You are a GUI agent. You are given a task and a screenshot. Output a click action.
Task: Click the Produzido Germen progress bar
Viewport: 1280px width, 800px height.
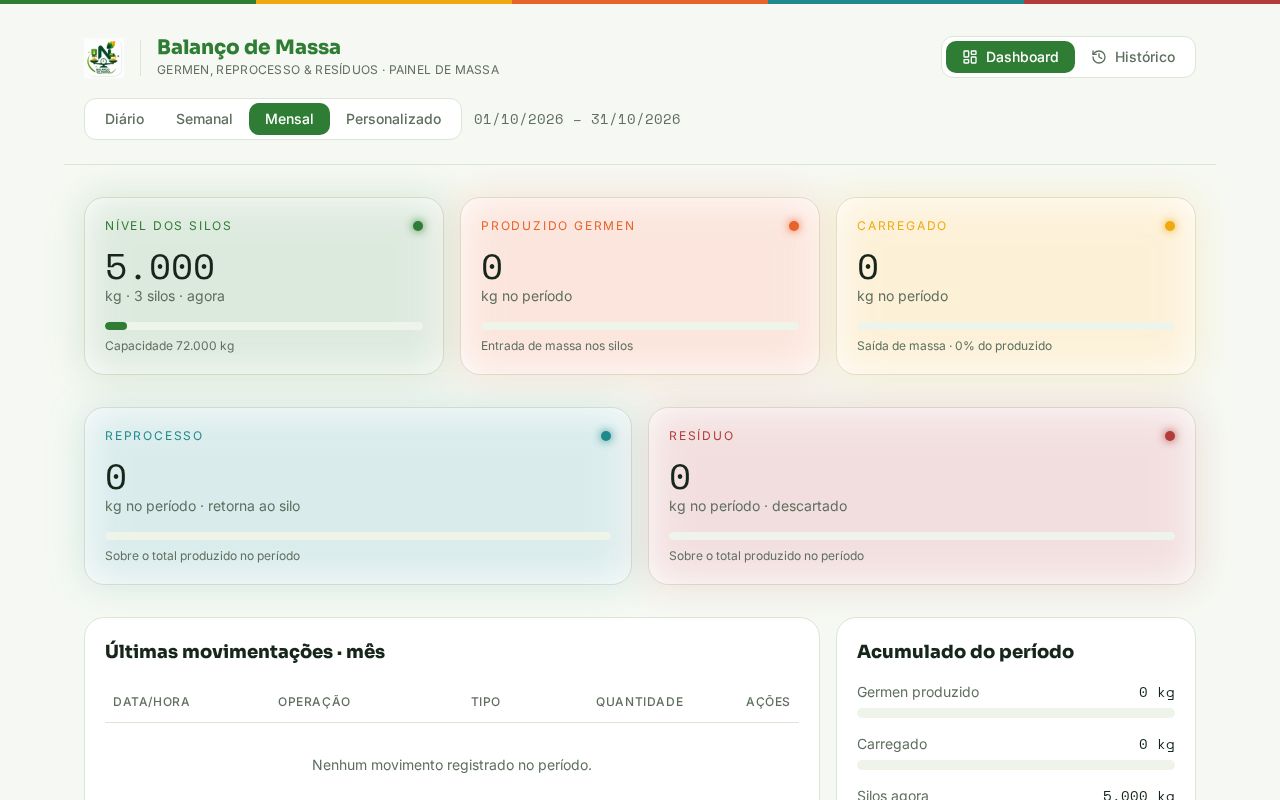(x=640, y=326)
